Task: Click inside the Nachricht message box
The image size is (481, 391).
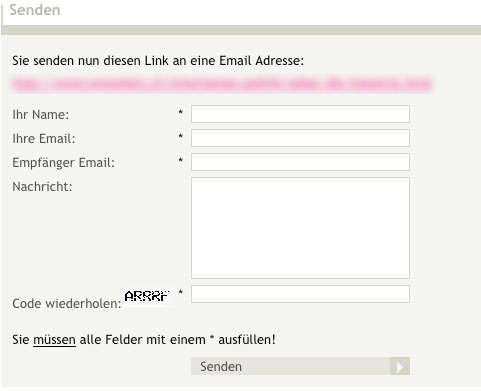Action: [x=300, y=228]
